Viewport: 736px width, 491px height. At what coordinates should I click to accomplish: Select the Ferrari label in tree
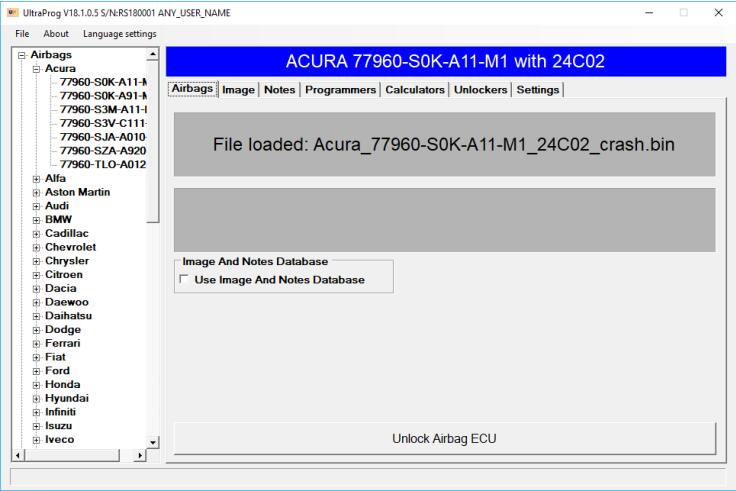tap(62, 343)
